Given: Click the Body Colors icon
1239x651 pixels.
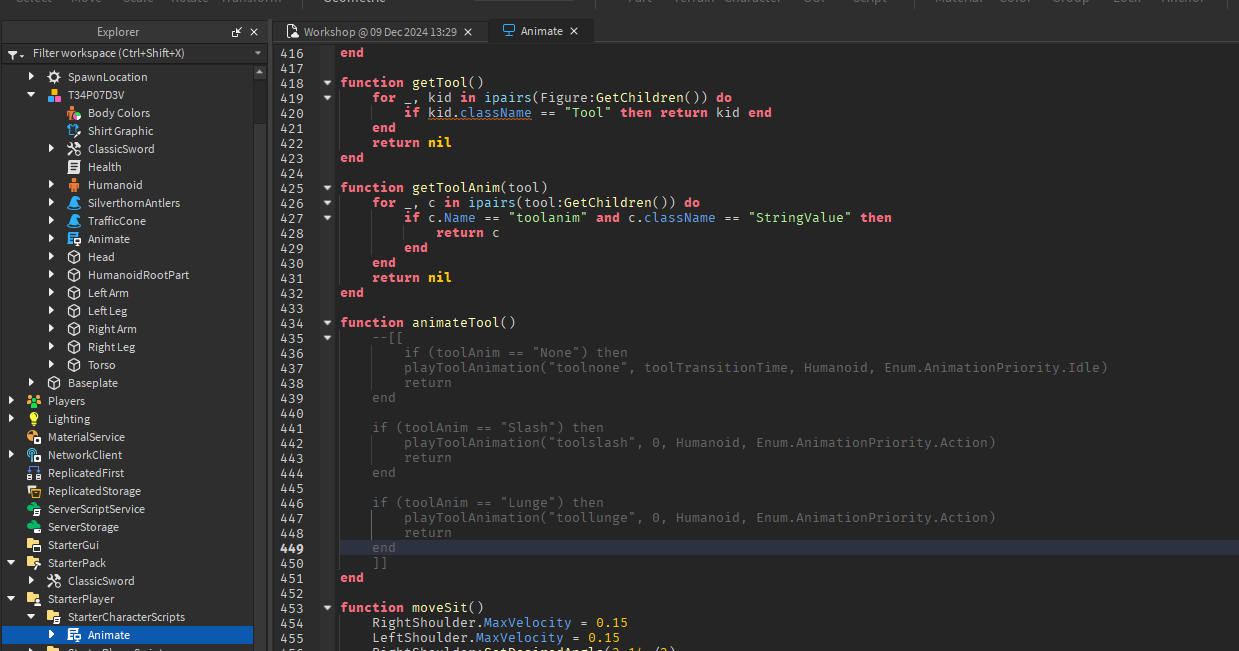Looking at the screenshot, I should 74,112.
